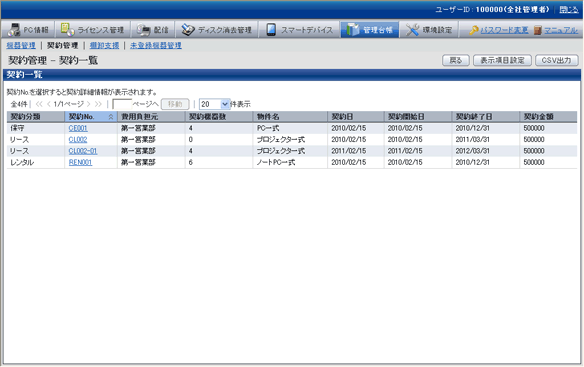Screen dimensions: 584x367
Task: Toggle sort arrow on 契約No. column
Action: click(111, 117)
